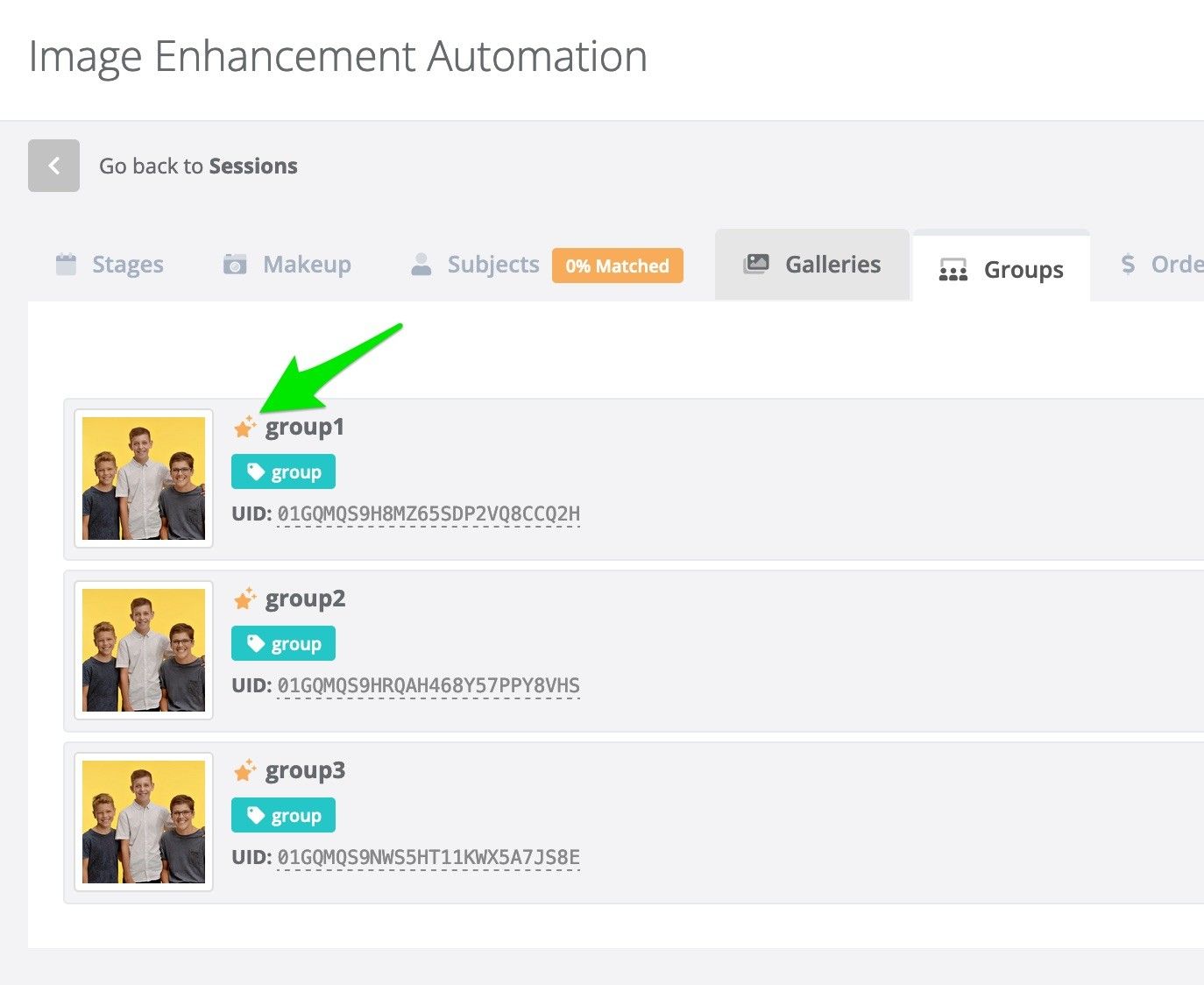Click the Go back to Sessions text link
Image resolution: width=1204 pixels, height=985 pixels.
pyautogui.click(x=198, y=166)
